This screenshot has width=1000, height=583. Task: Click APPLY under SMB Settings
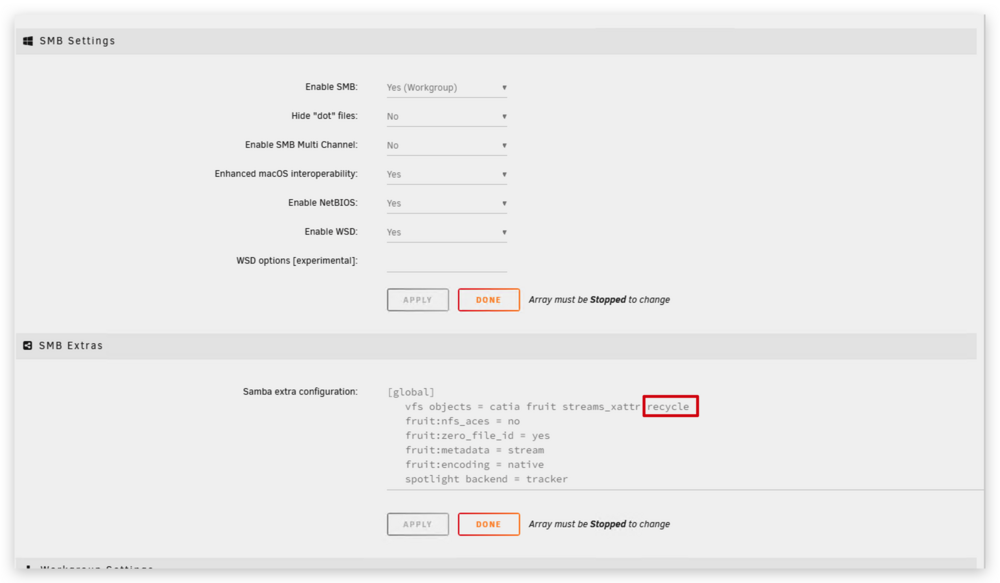click(x=418, y=300)
